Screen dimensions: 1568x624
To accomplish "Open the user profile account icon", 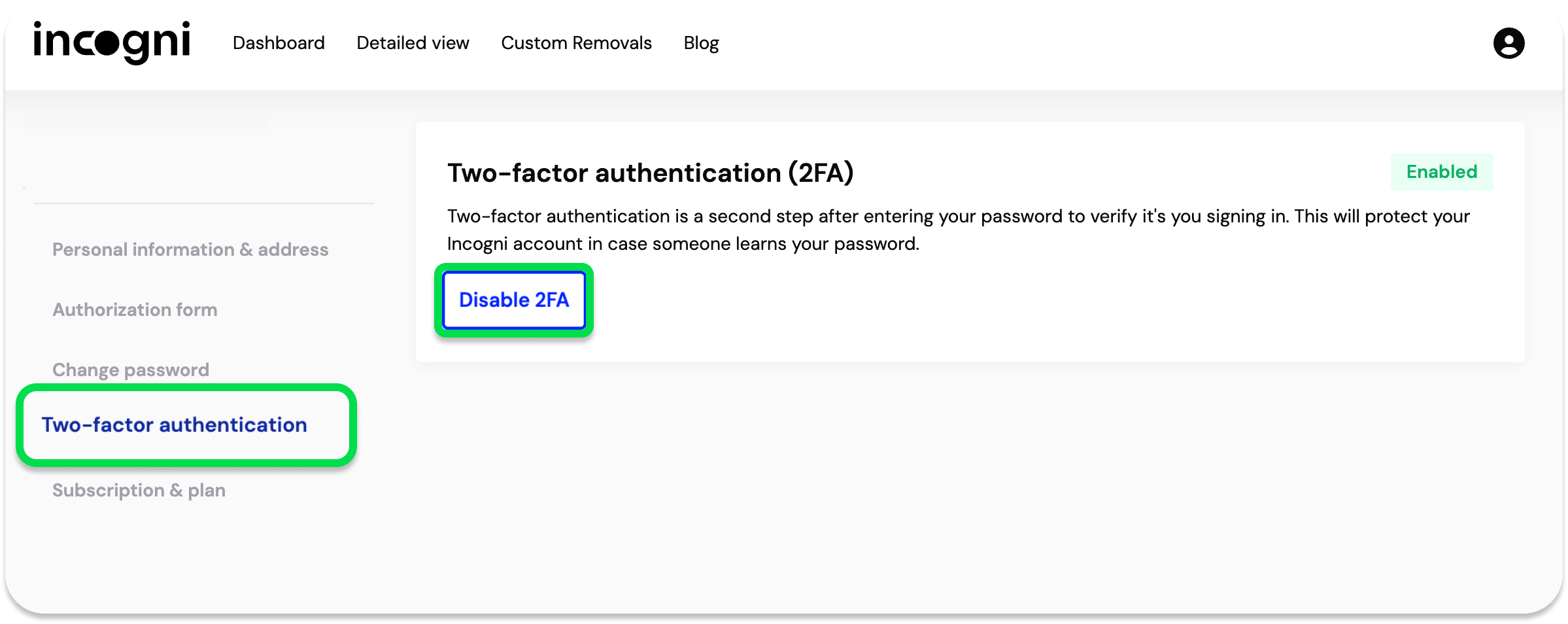I will pyautogui.click(x=1508, y=43).
